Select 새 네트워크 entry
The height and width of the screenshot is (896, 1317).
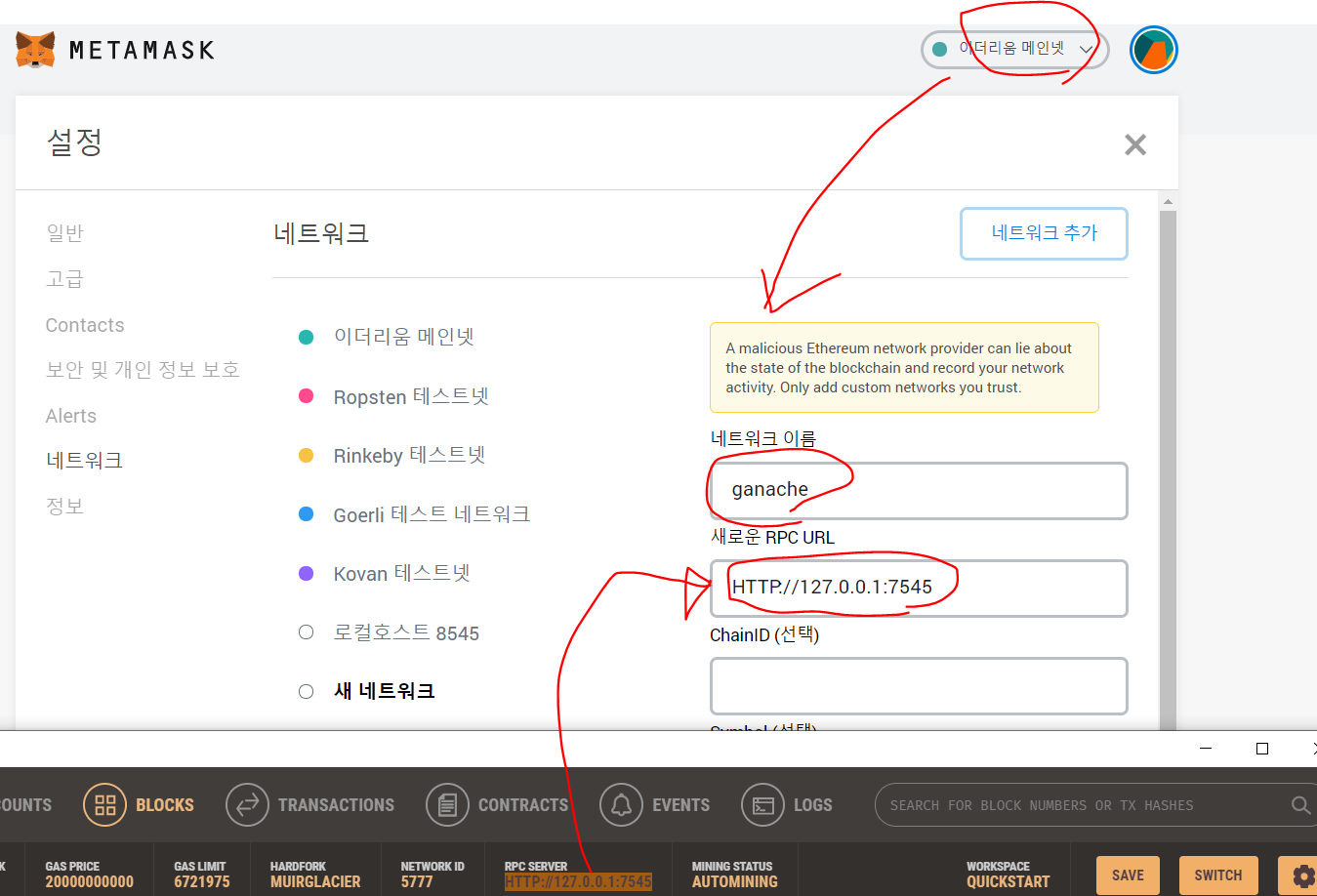pyautogui.click(x=384, y=691)
